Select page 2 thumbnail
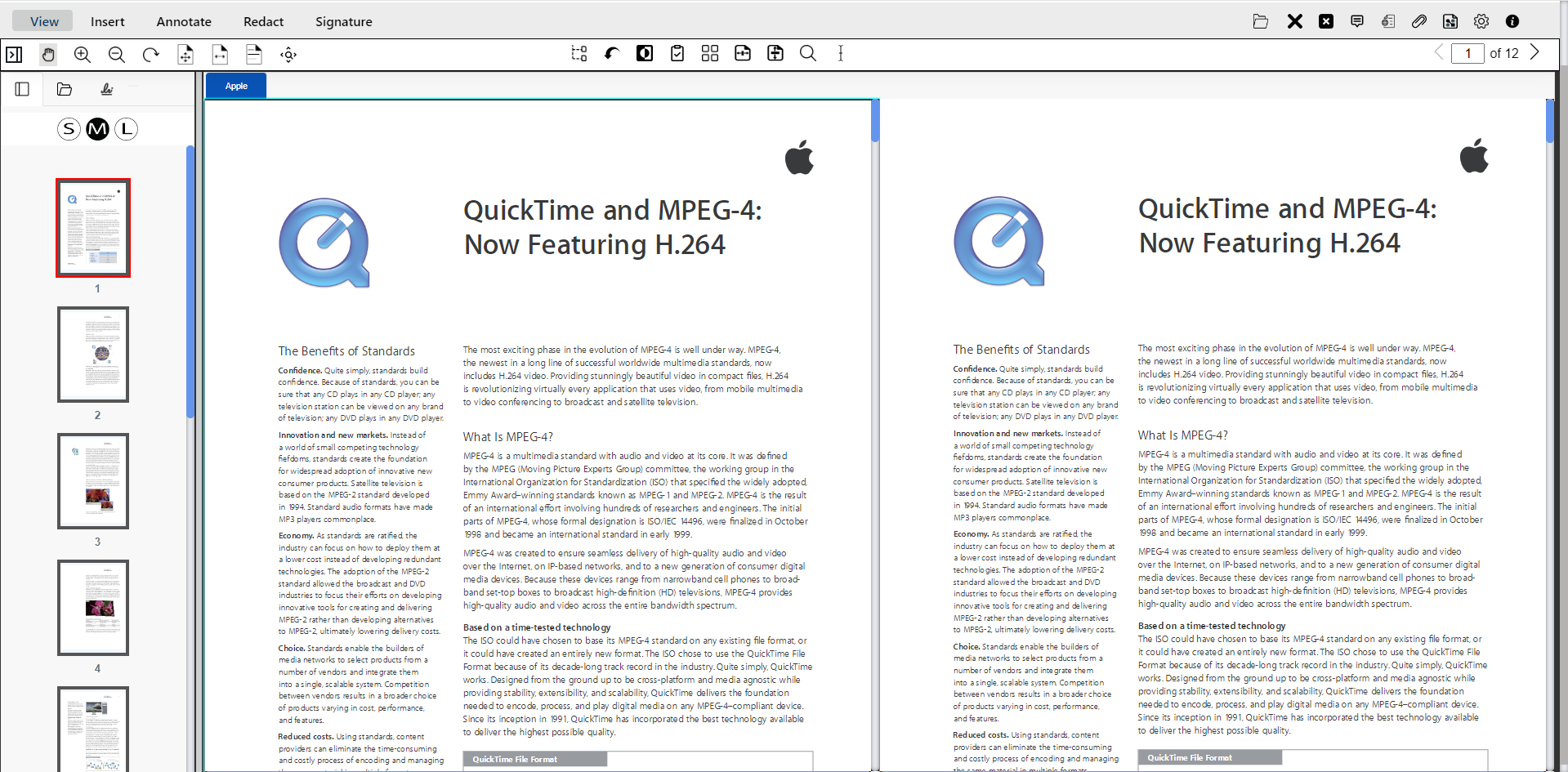1568x772 pixels. coord(93,355)
